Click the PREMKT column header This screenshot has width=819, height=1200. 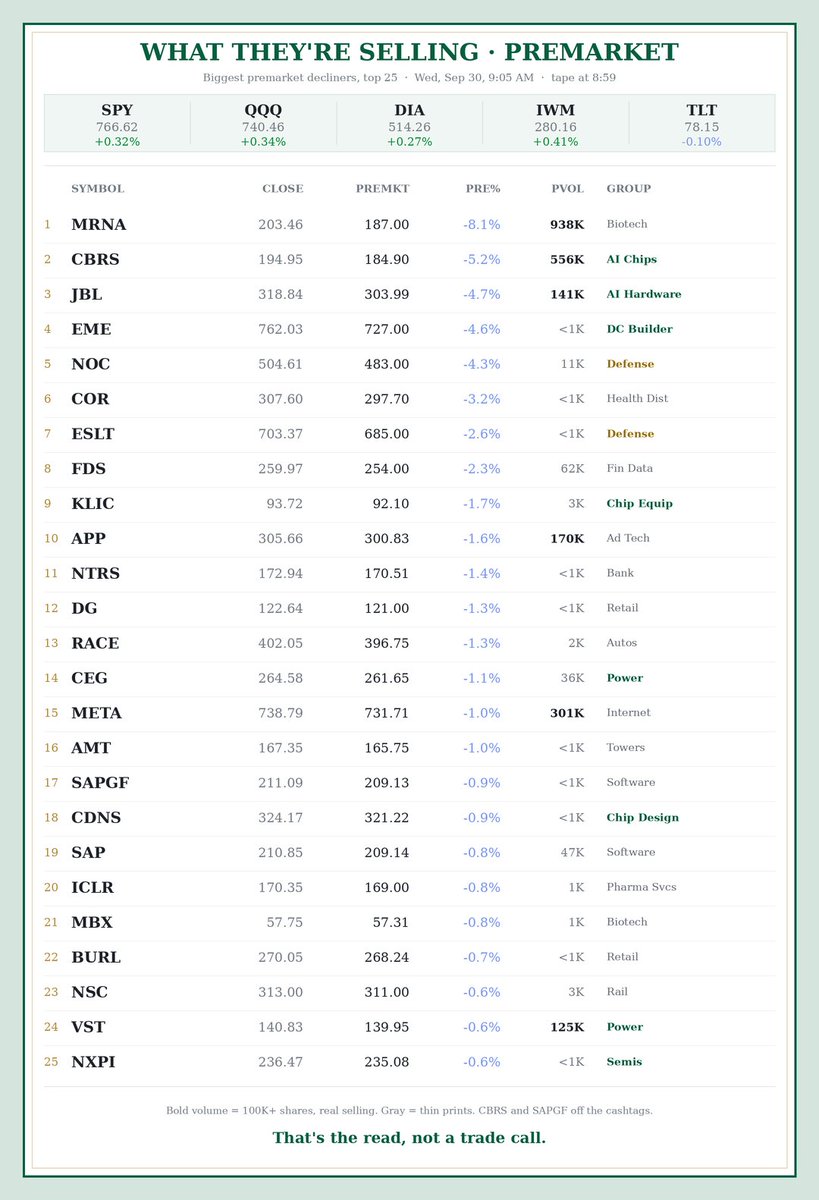tap(382, 188)
